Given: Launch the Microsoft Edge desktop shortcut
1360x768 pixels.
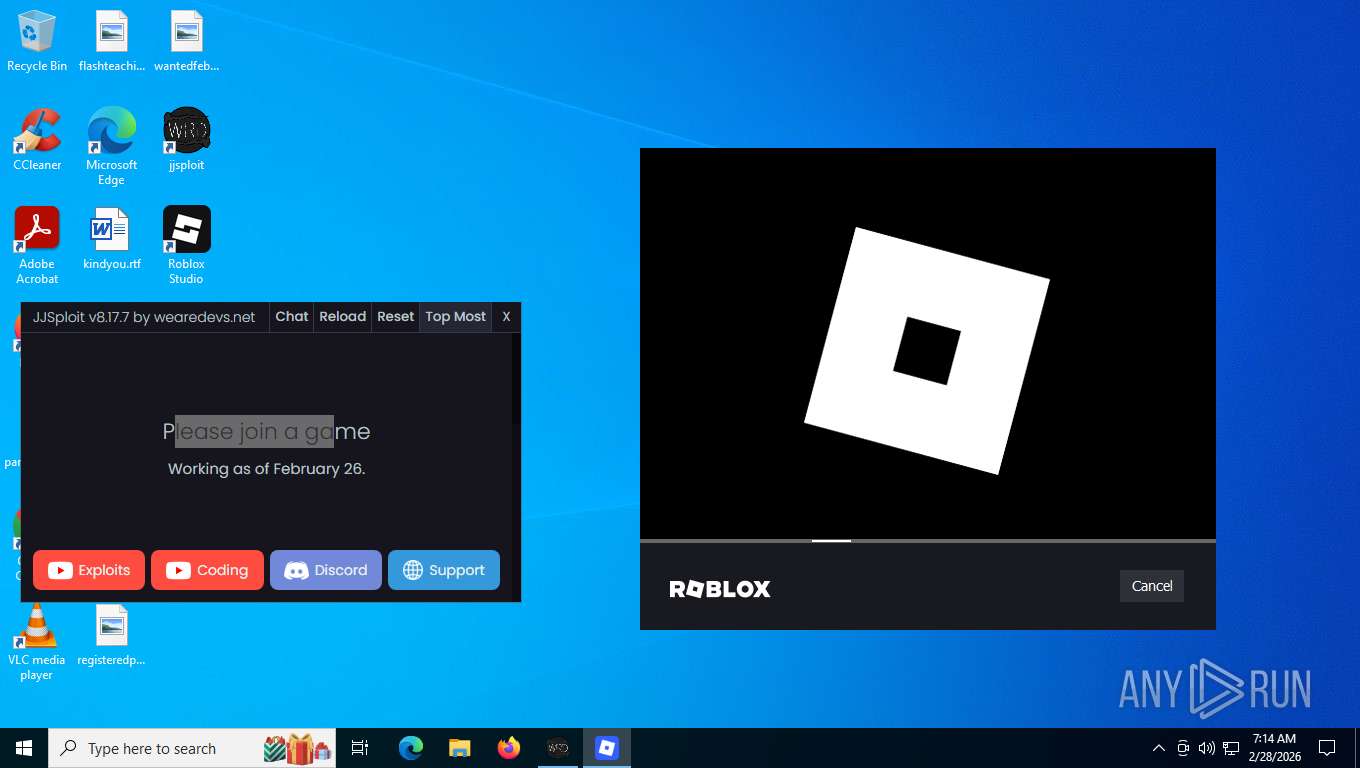Looking at the screenshot, I should point(111,147).
